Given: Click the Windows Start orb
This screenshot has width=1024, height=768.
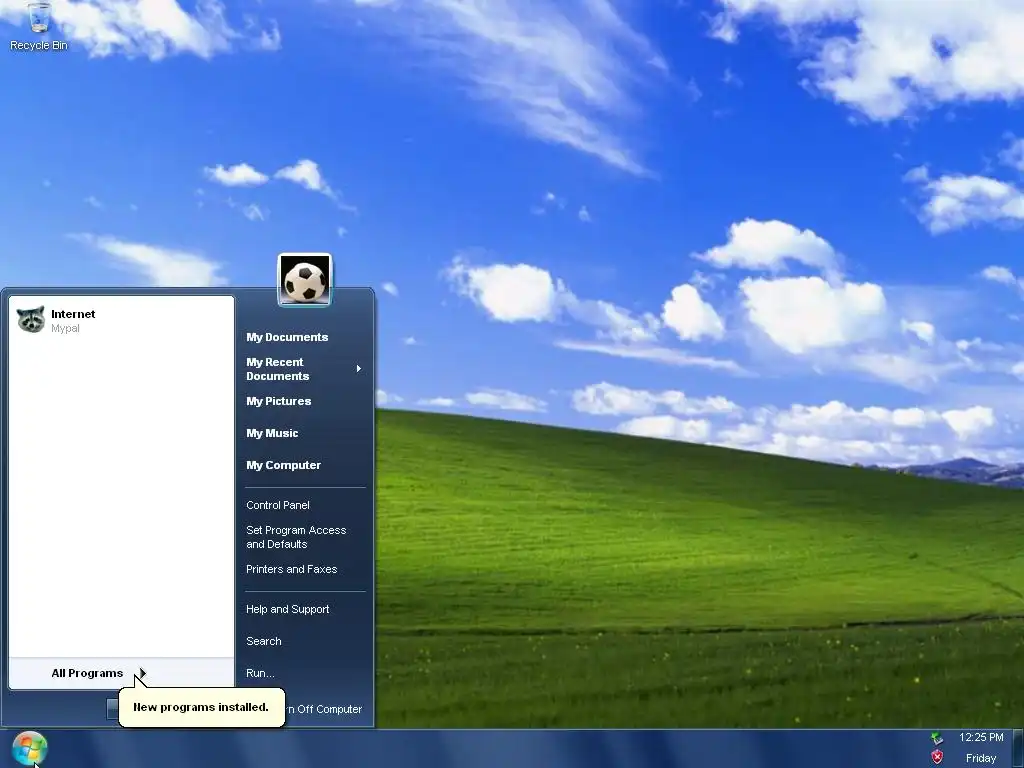Looking at the screenshot, I should point(29,748).
